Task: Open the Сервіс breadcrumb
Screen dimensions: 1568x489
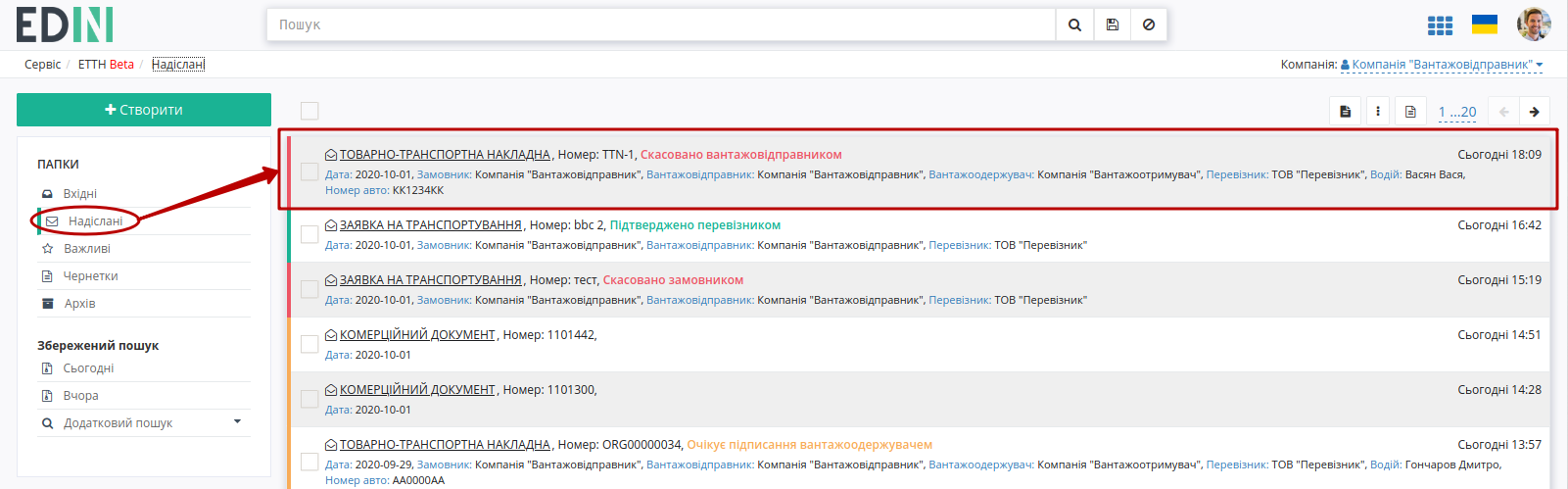Action: tap(43, 65)
